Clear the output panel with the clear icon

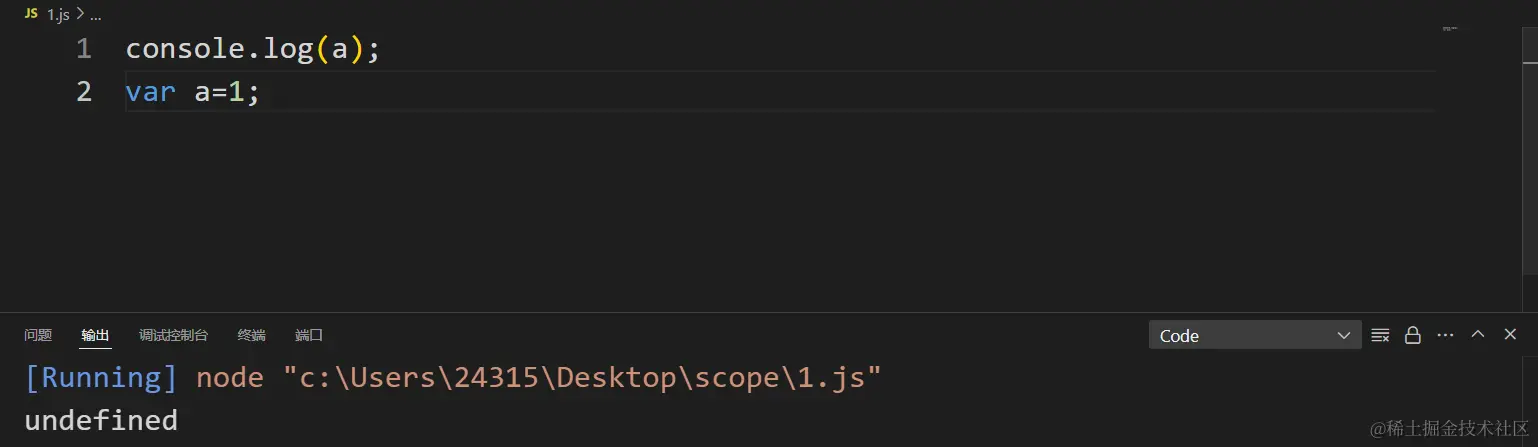pos(1380,335)
